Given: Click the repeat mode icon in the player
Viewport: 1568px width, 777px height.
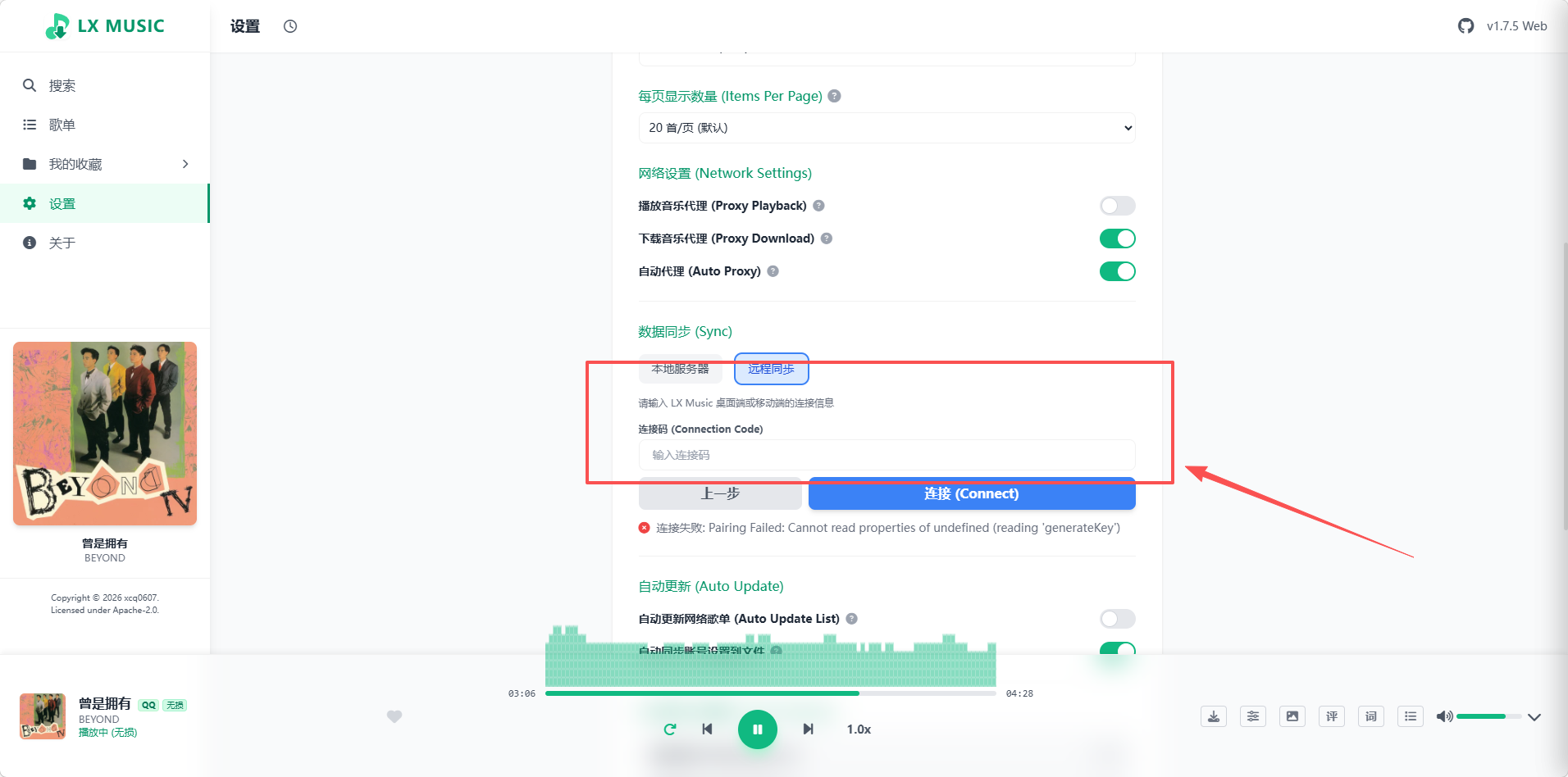Looking at the screenshot, I should point(670,729).
